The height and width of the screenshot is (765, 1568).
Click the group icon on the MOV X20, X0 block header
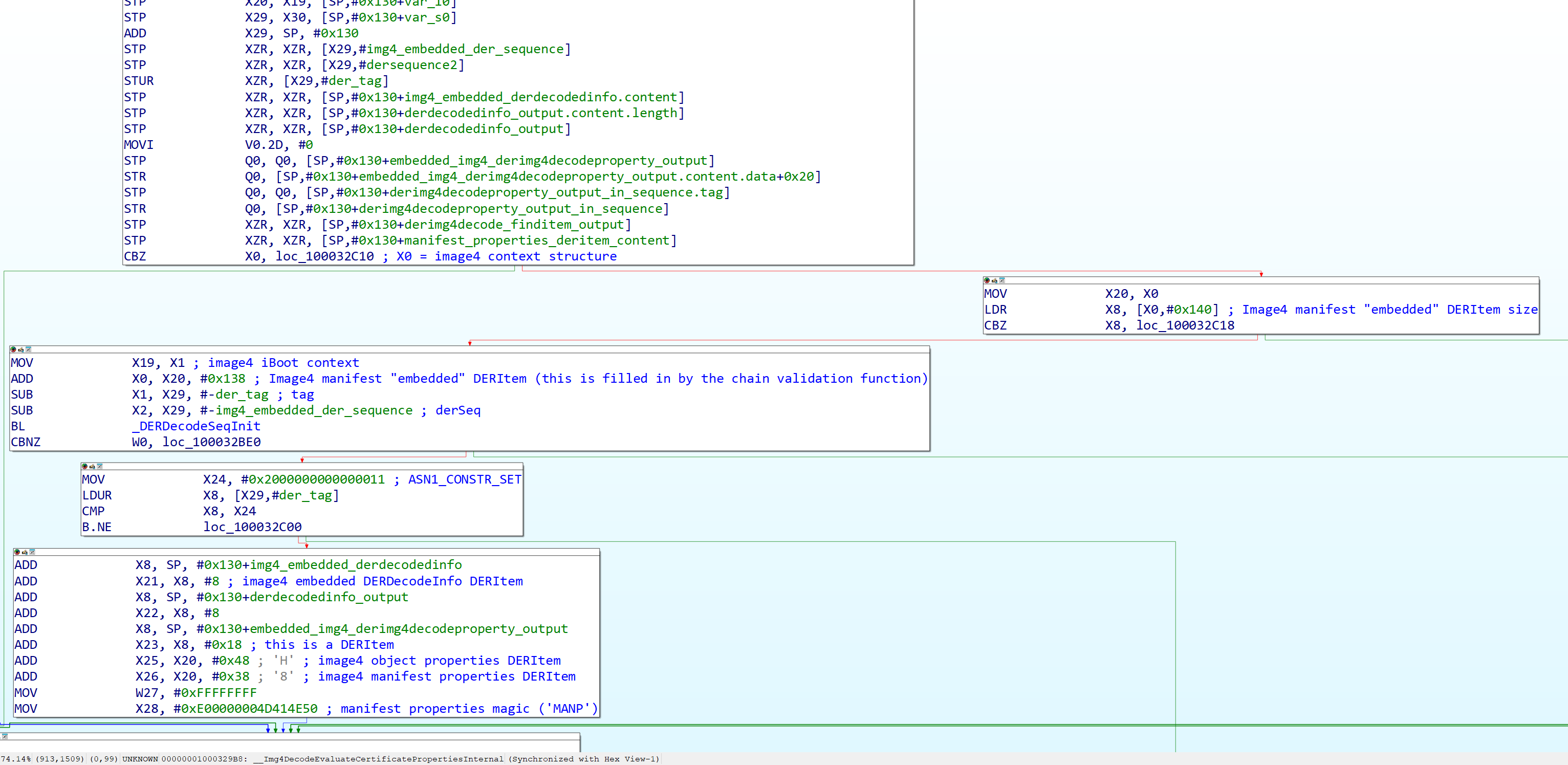(x=1002, y=280)
